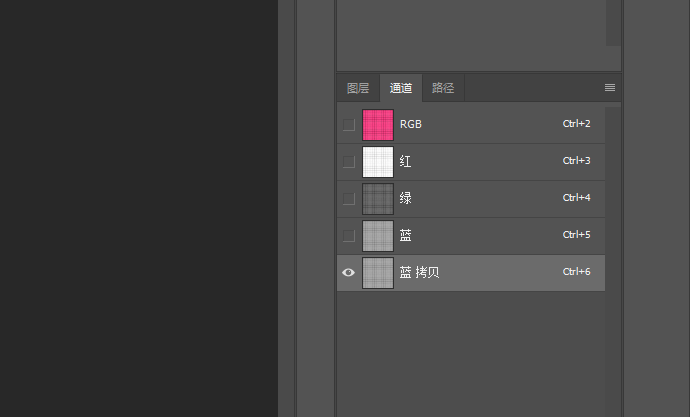
Task: Select the 红 channel name
Action: point(406,162)
